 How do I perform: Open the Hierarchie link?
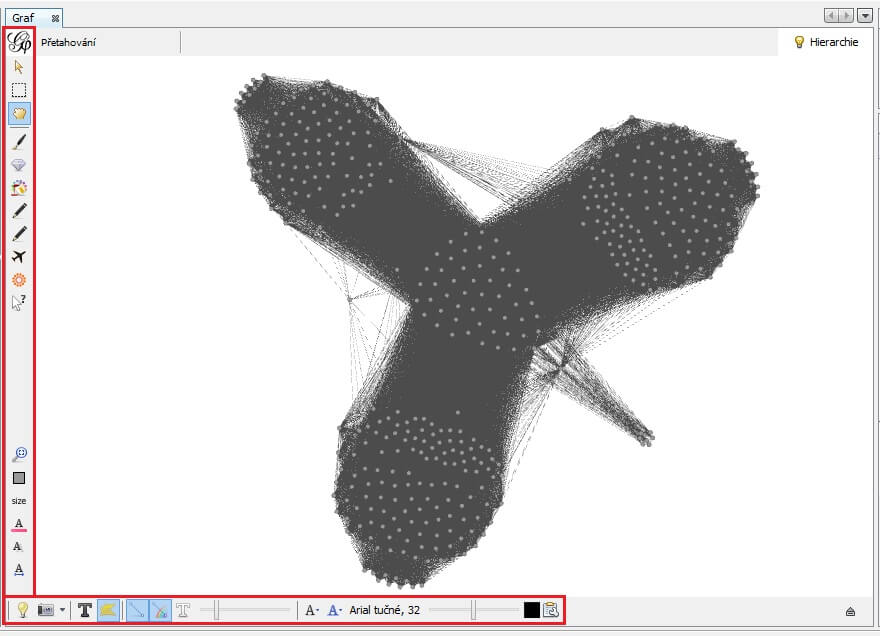[826, 42]
